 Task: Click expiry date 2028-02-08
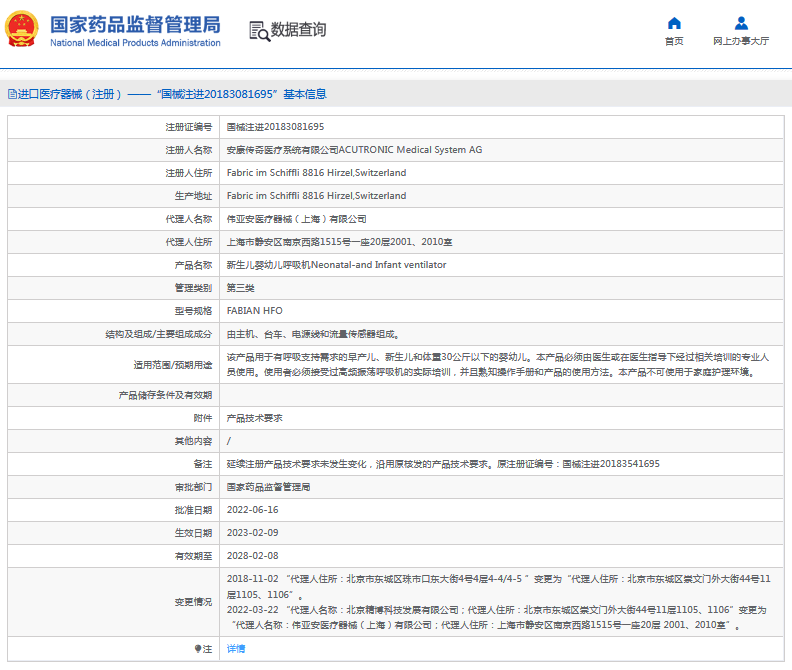coord(253,556)
